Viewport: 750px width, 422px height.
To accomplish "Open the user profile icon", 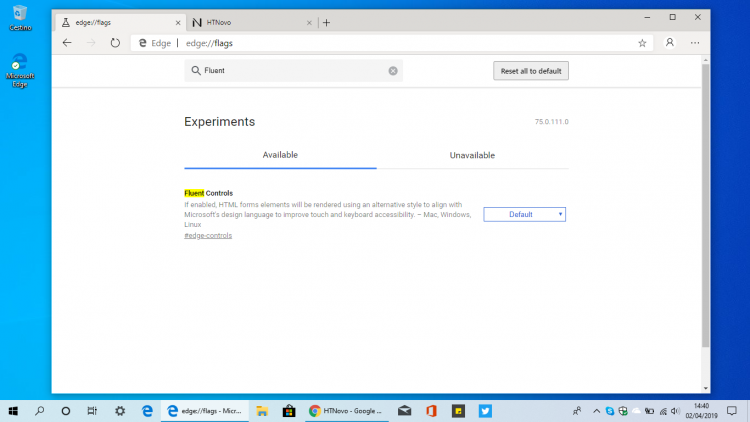I will pos(670,43).
